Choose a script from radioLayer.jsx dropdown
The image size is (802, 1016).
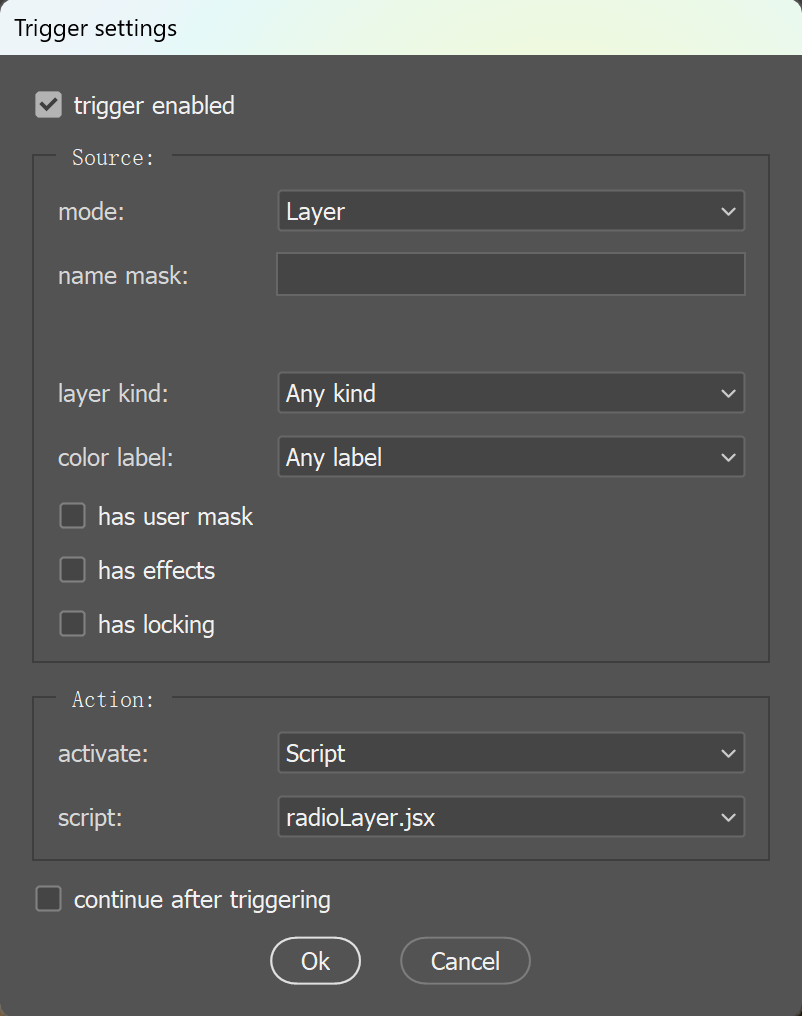pos(511,816)
